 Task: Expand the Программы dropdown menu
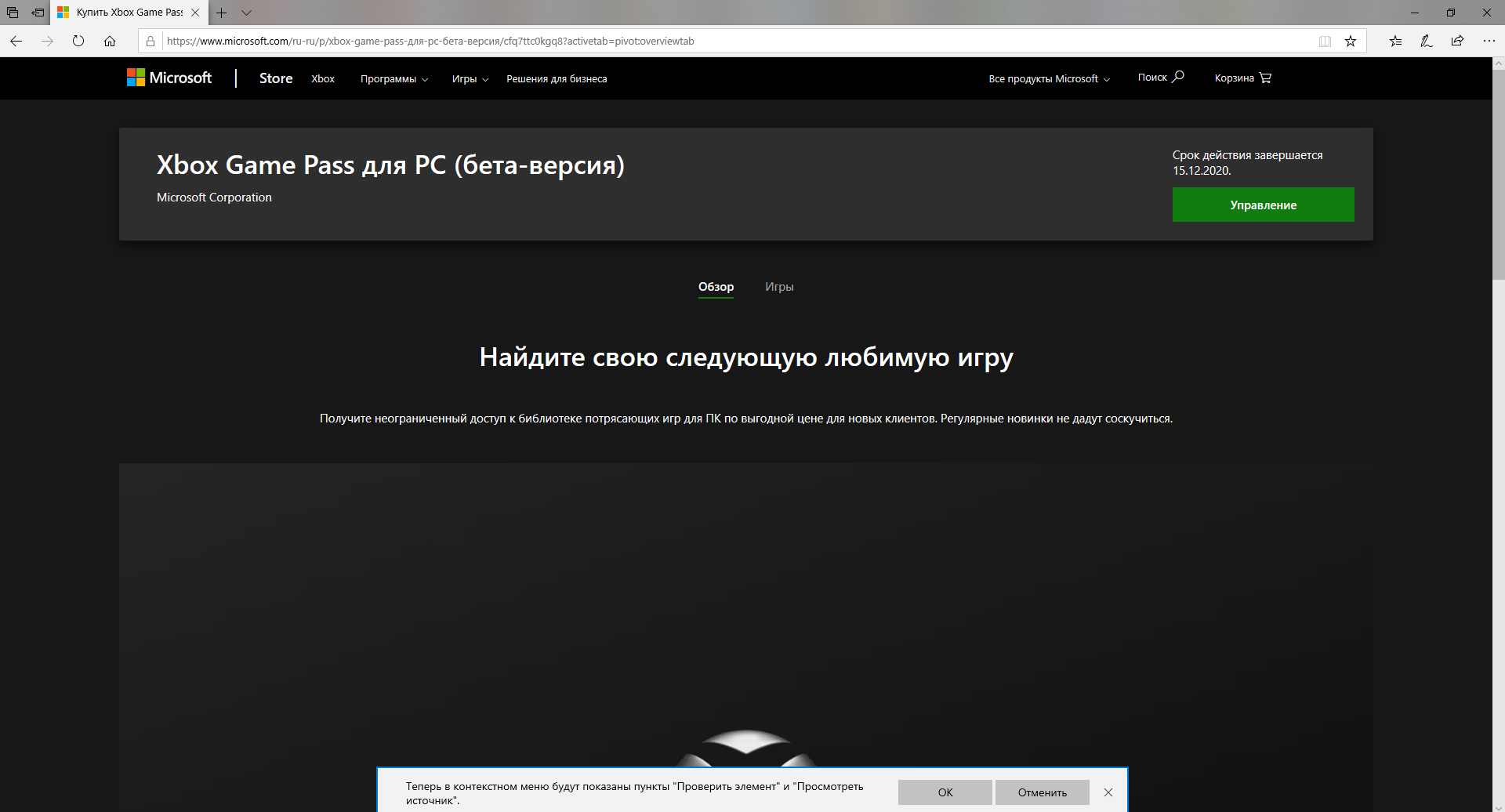pos(393,79)
